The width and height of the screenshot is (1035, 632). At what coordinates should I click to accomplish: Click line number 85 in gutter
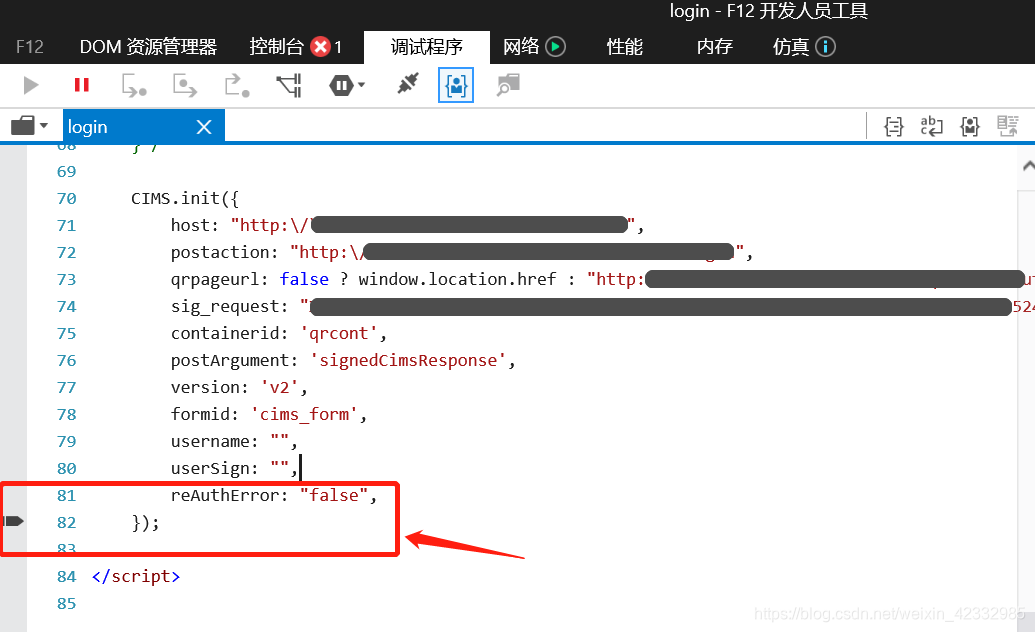(67, 603)
